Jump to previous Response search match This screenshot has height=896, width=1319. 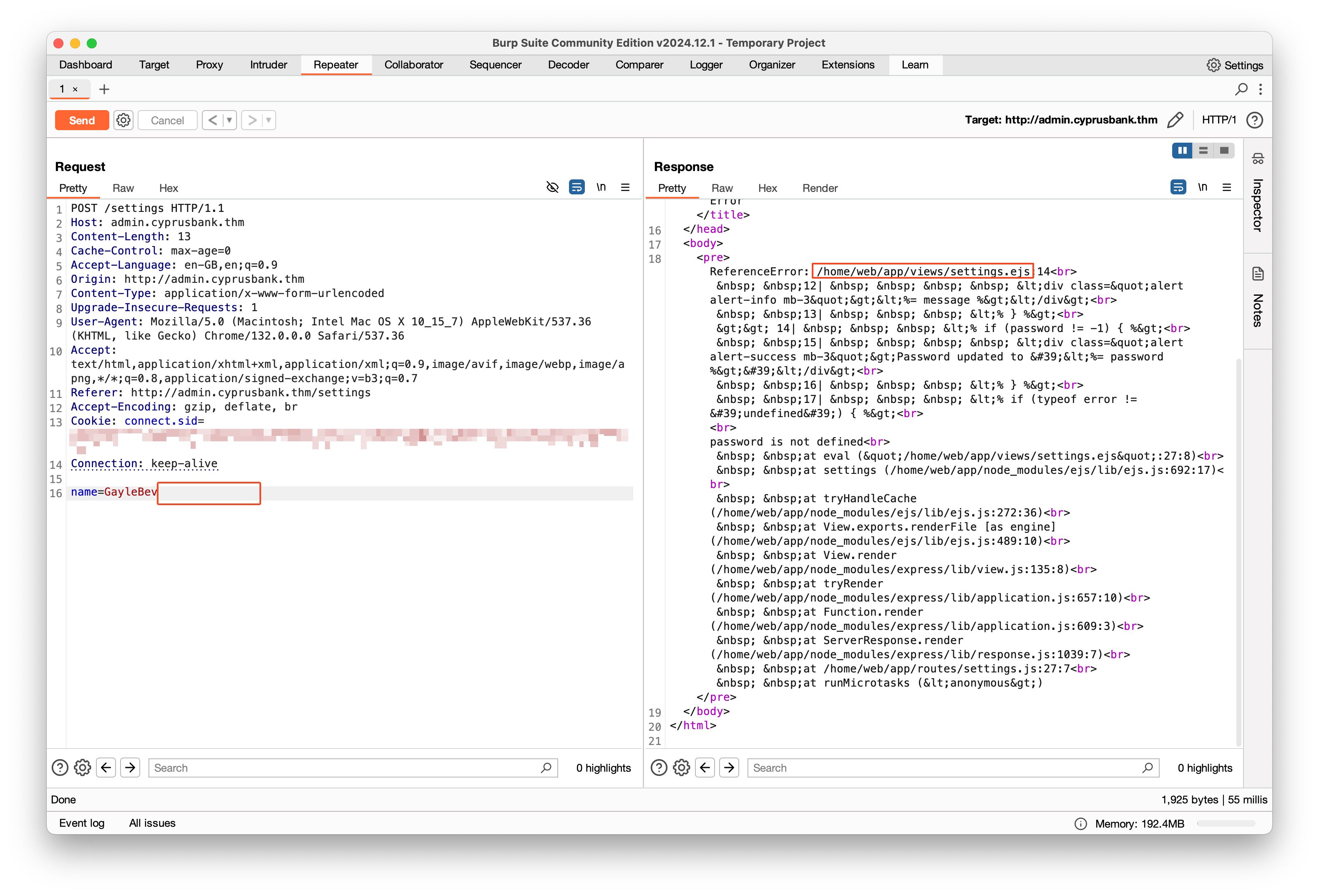coord(705,768)
